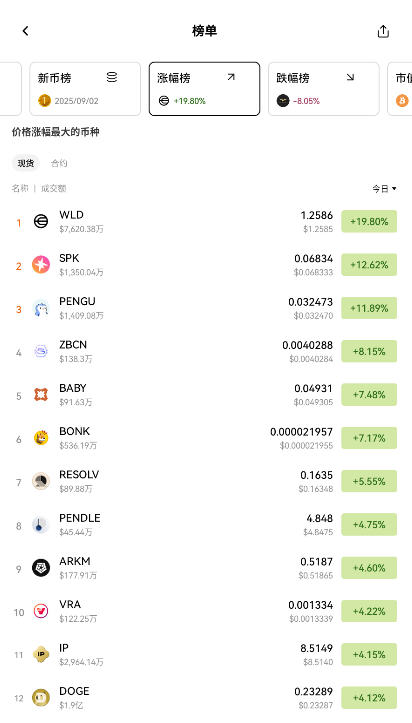Sort list by 名称 column header
Viewport: 412px width, 723px height.
[x=20, y=188]
